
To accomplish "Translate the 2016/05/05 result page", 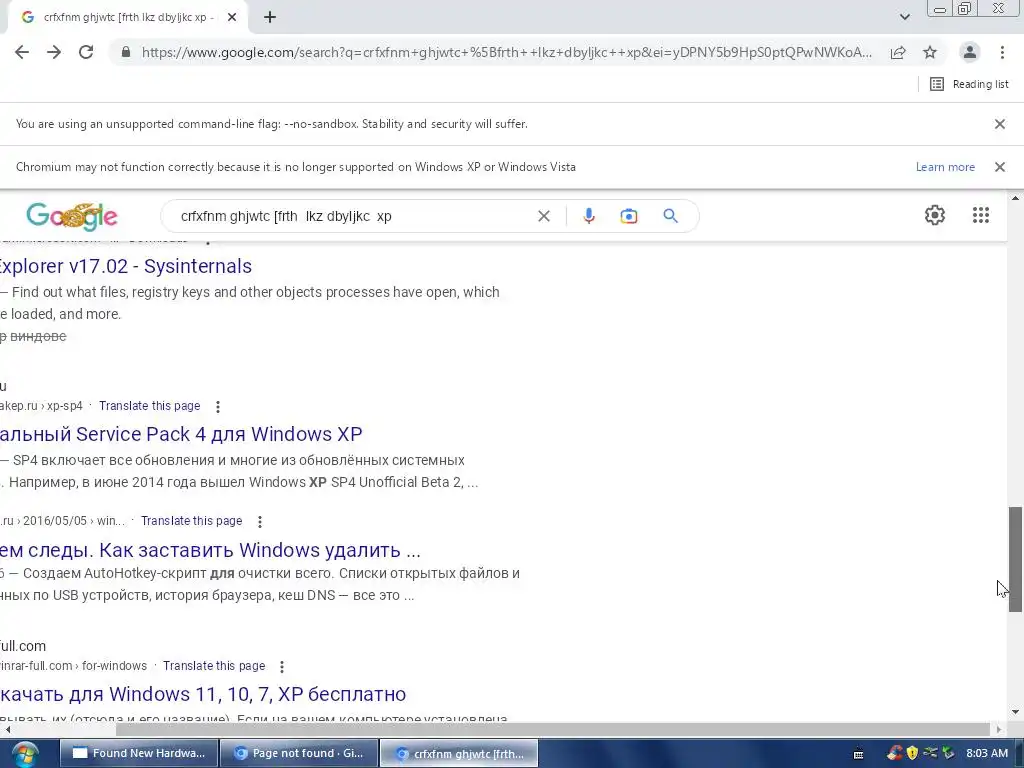I will (x=191, y=521).
